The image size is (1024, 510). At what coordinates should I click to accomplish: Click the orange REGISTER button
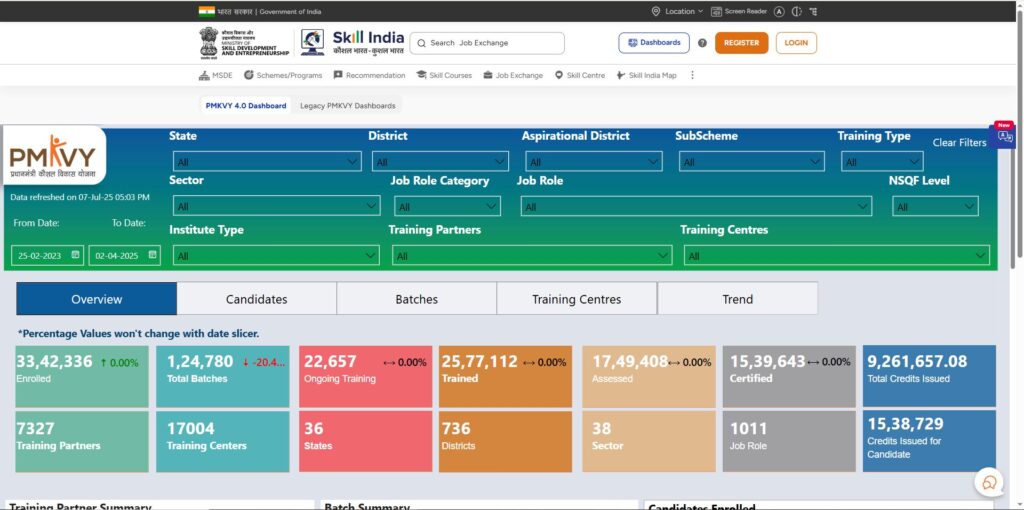point(741,43)
